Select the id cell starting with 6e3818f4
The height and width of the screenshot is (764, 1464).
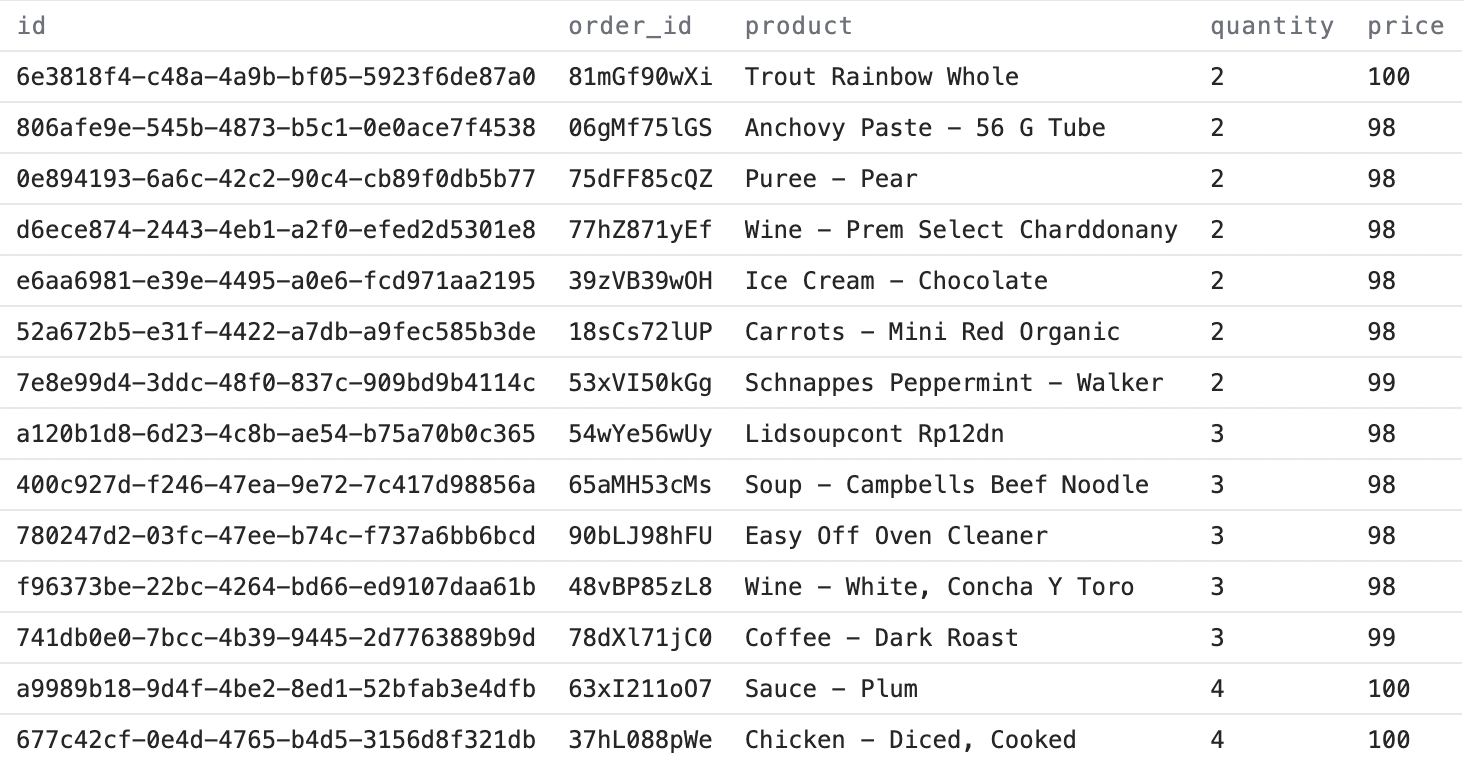point(275,77)
